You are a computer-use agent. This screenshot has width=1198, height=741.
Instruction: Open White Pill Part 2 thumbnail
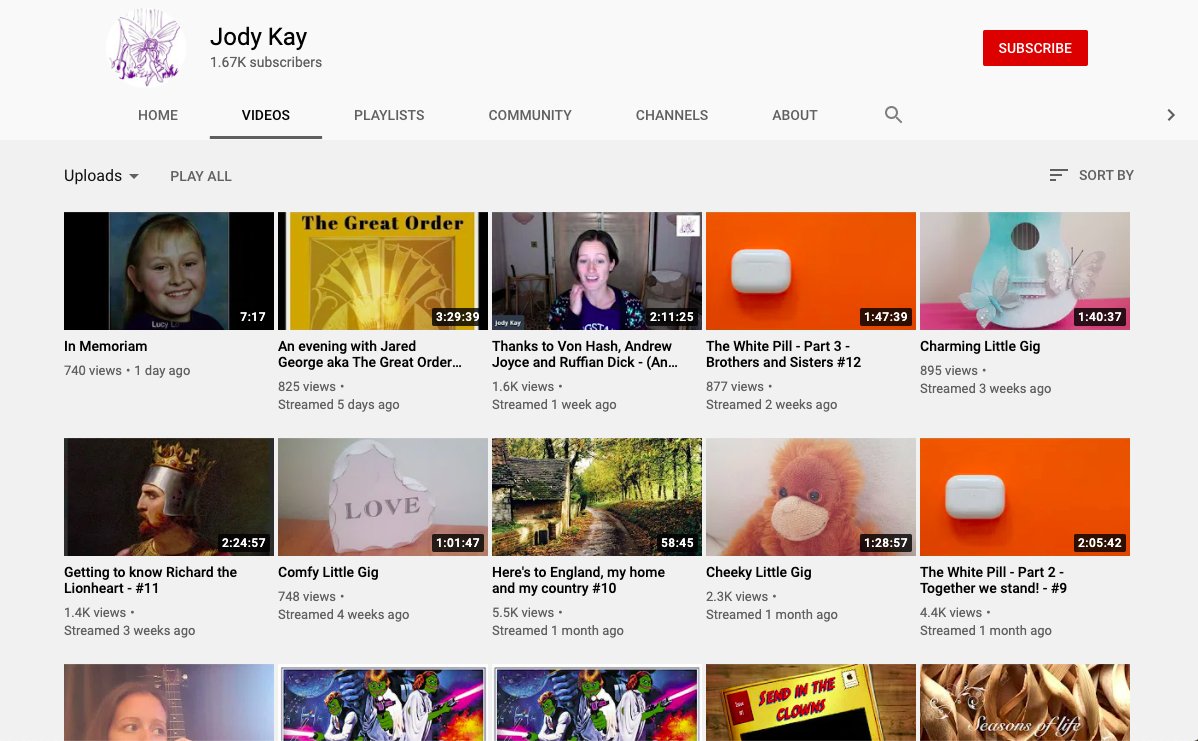coord(1025,497)
